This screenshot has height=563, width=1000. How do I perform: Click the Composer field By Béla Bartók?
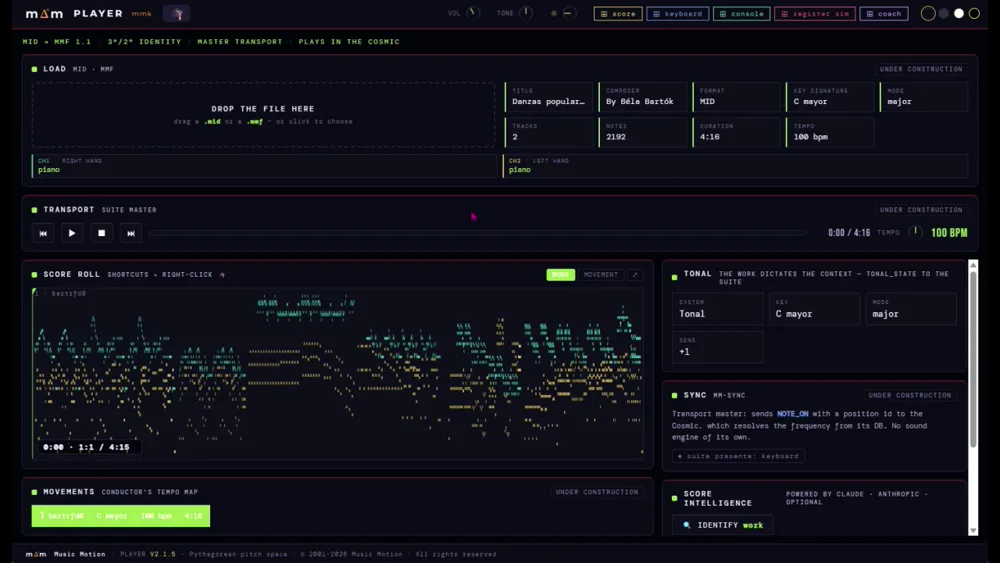click(643, 97)
